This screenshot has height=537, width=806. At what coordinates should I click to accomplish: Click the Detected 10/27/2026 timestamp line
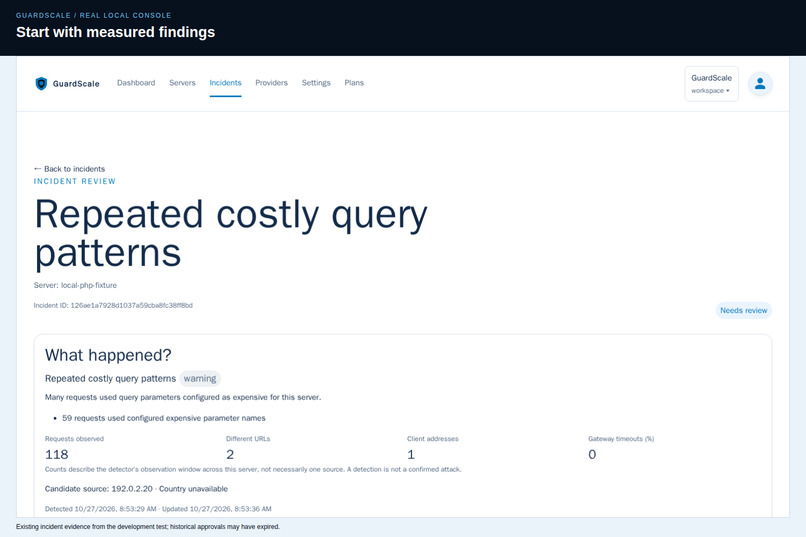(x=158, y=509)
